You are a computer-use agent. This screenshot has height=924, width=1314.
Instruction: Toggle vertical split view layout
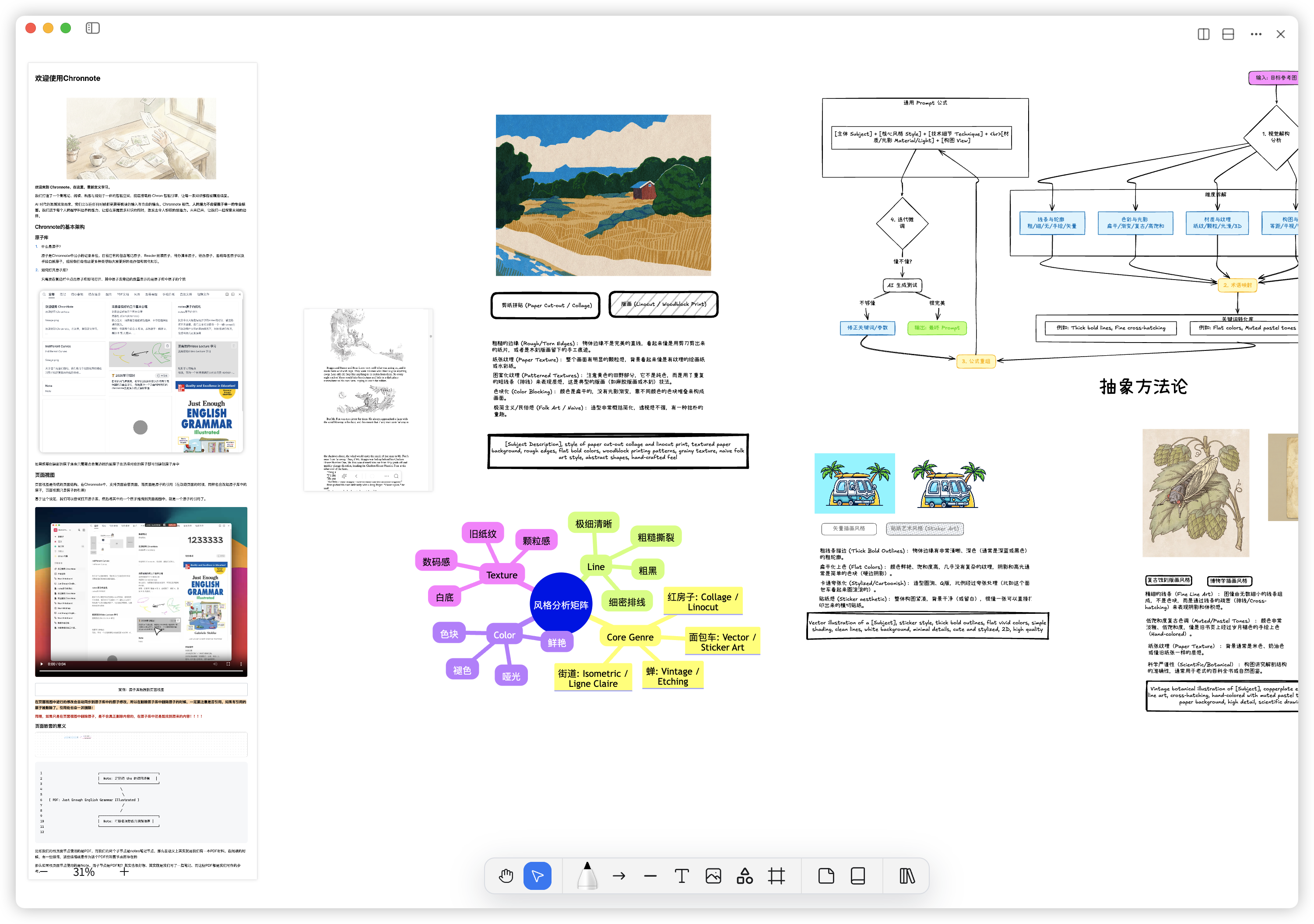[x=1203, y=34]
